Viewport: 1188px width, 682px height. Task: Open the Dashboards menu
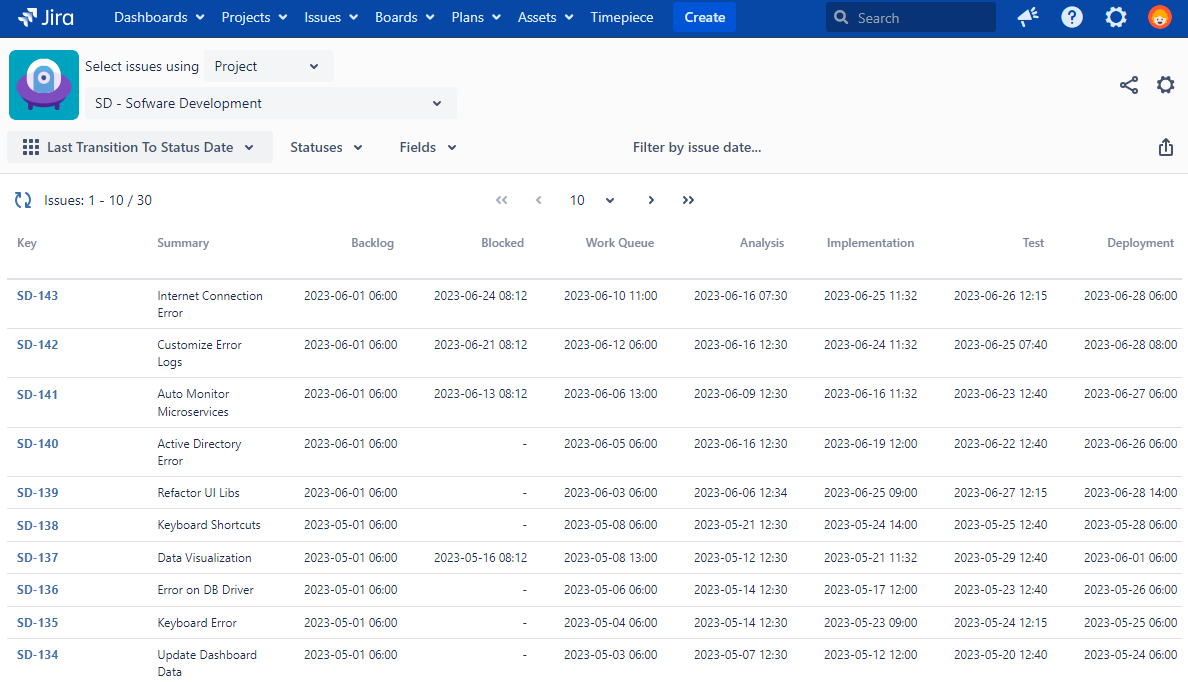[x=159, y=17]
